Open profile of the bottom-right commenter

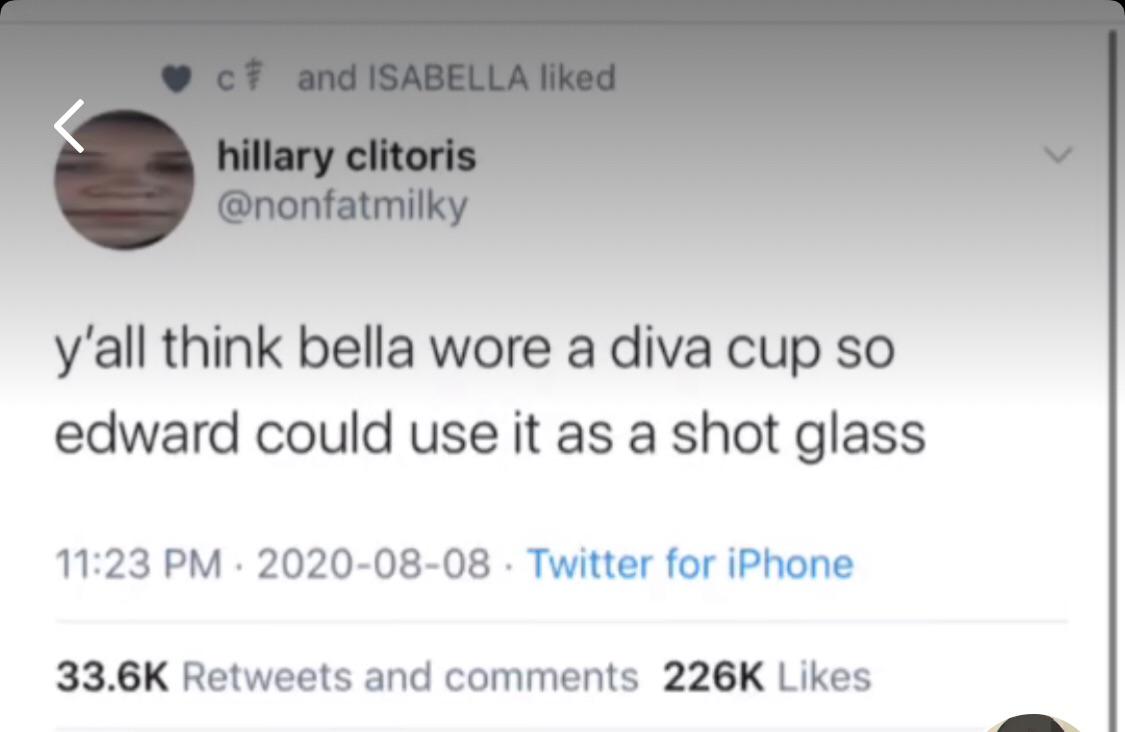(1032, 722)
